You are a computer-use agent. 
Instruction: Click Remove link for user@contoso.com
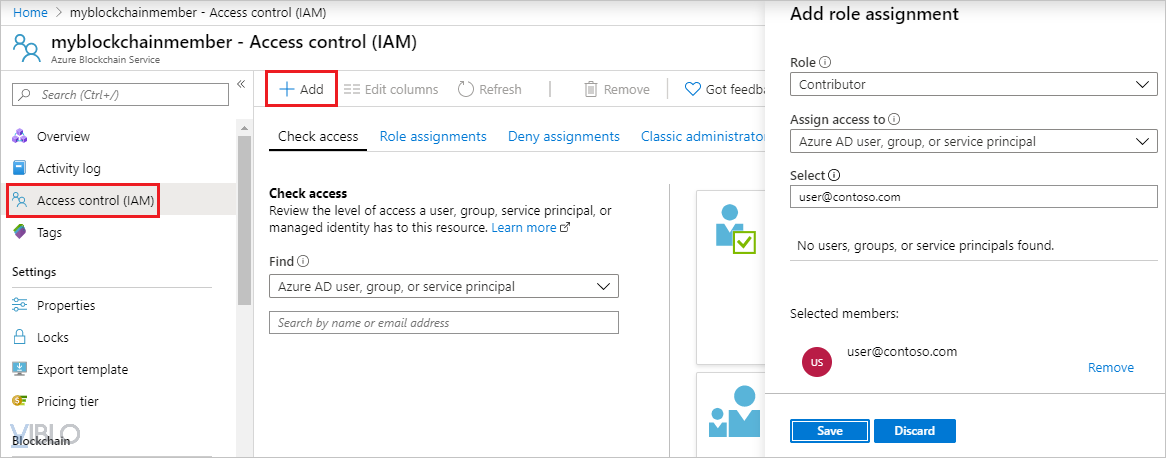[x=1110, y=368]
